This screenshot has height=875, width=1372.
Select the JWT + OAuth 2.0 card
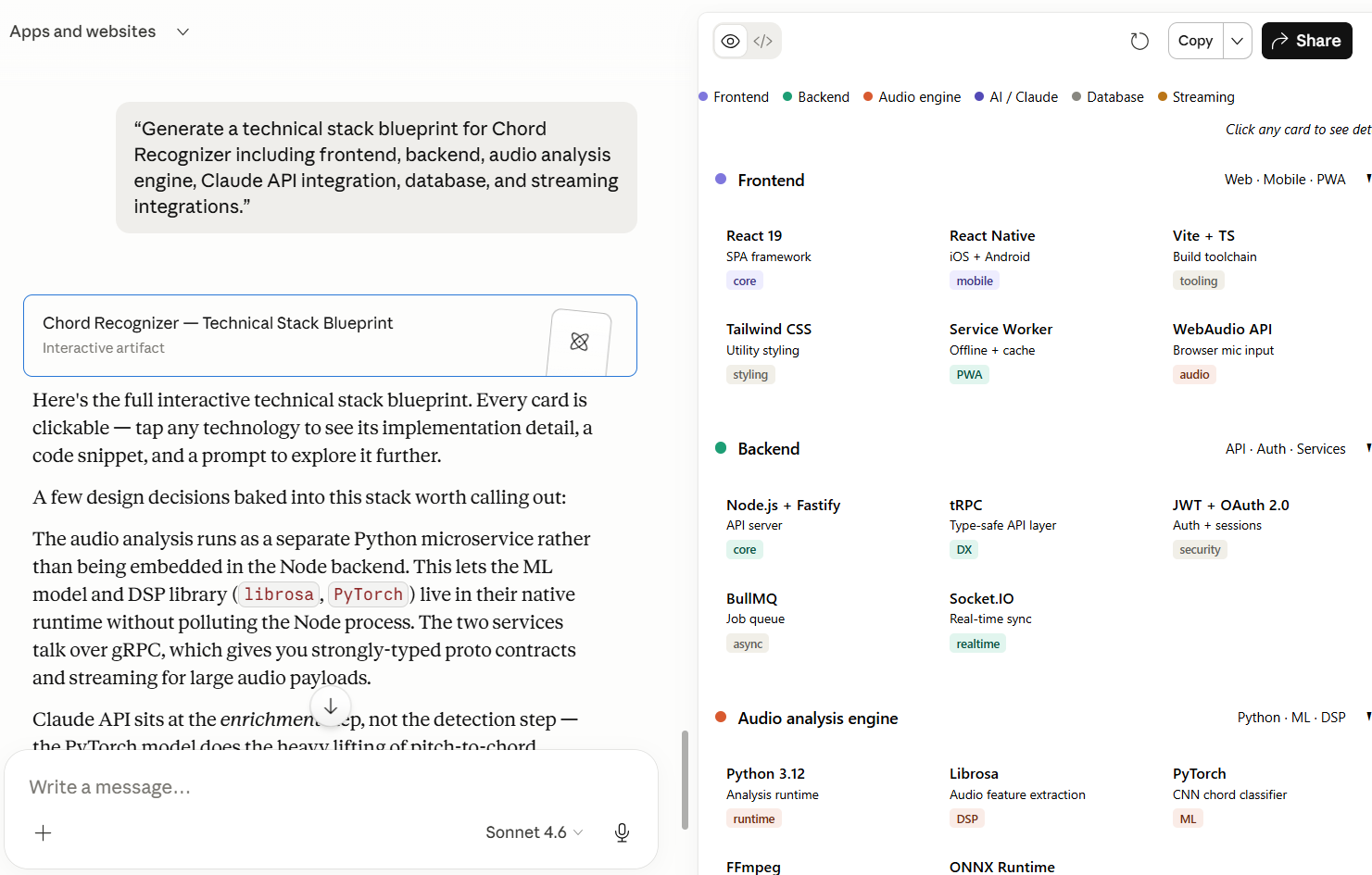1267,527
